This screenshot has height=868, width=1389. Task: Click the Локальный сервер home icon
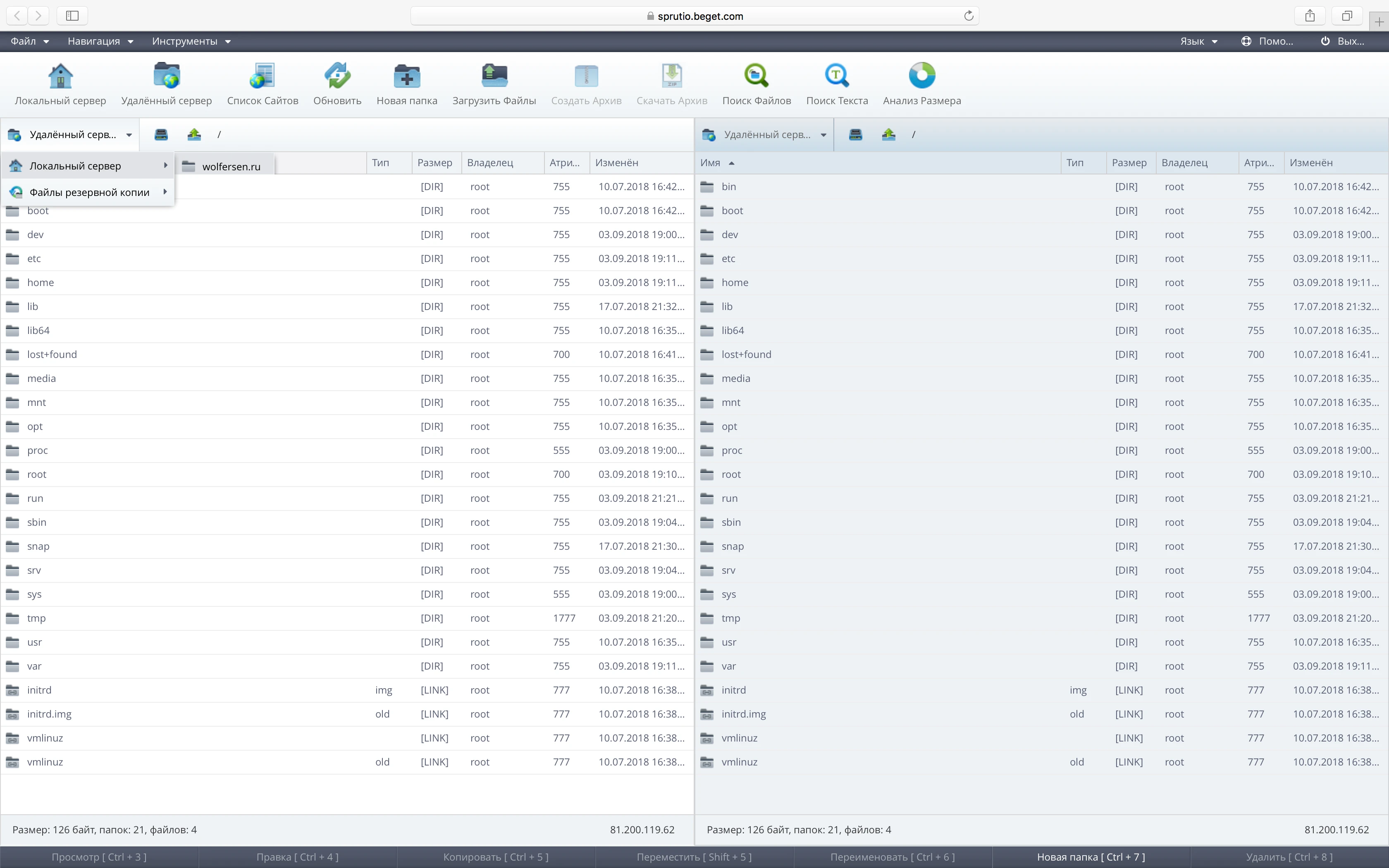60,76
